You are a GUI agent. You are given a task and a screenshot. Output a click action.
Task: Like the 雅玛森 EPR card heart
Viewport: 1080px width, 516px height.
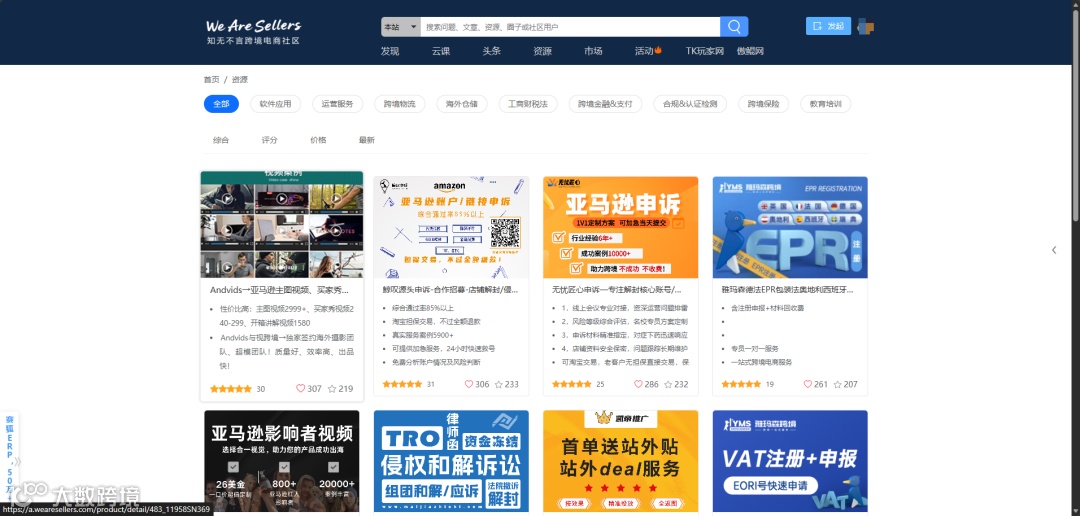point(808,384)
